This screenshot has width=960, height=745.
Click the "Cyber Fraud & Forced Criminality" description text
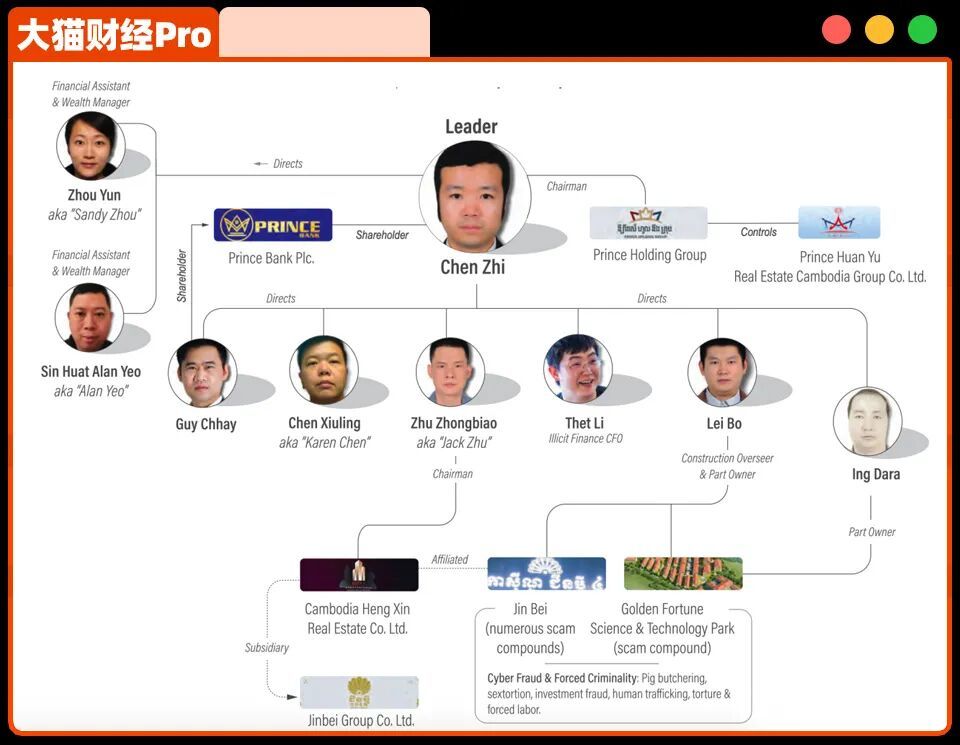point(609,694)
